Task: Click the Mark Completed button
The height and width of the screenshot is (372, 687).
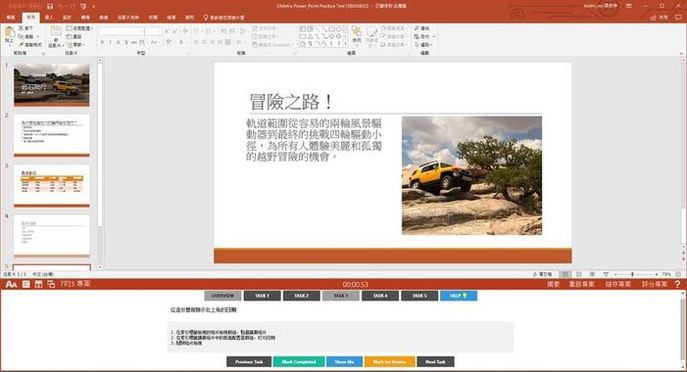Action: pyautogui.click(x=299, y=361)
